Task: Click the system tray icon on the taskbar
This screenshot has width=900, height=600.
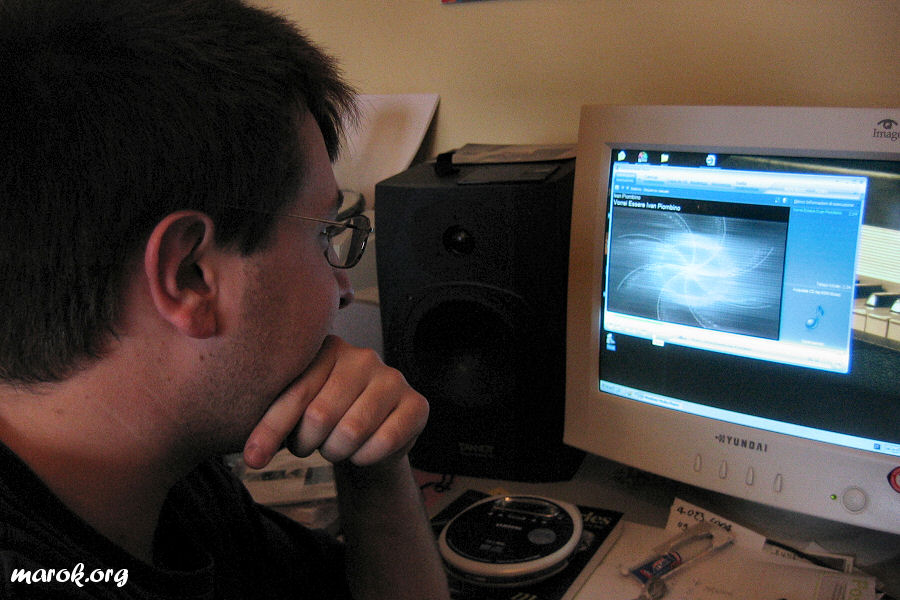Action: 877,446
